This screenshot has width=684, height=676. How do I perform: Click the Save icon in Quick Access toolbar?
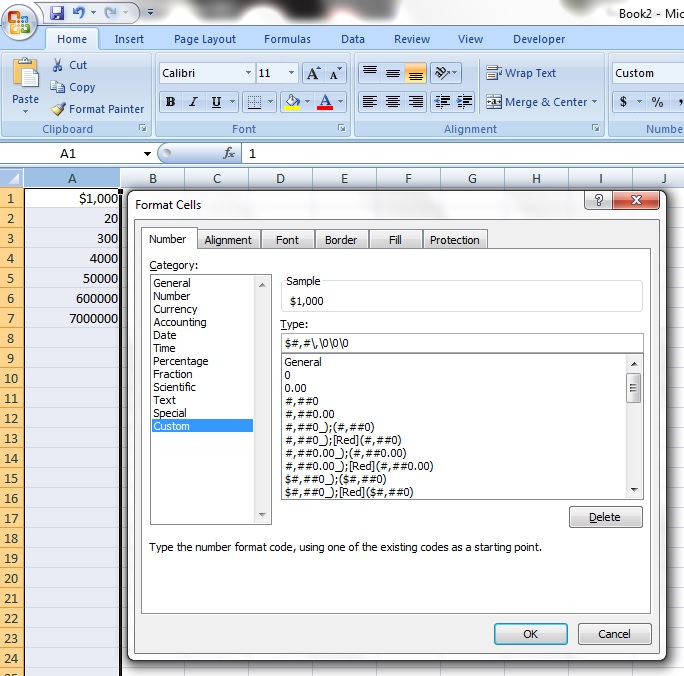pyautogui.click(x=57, y=13)
